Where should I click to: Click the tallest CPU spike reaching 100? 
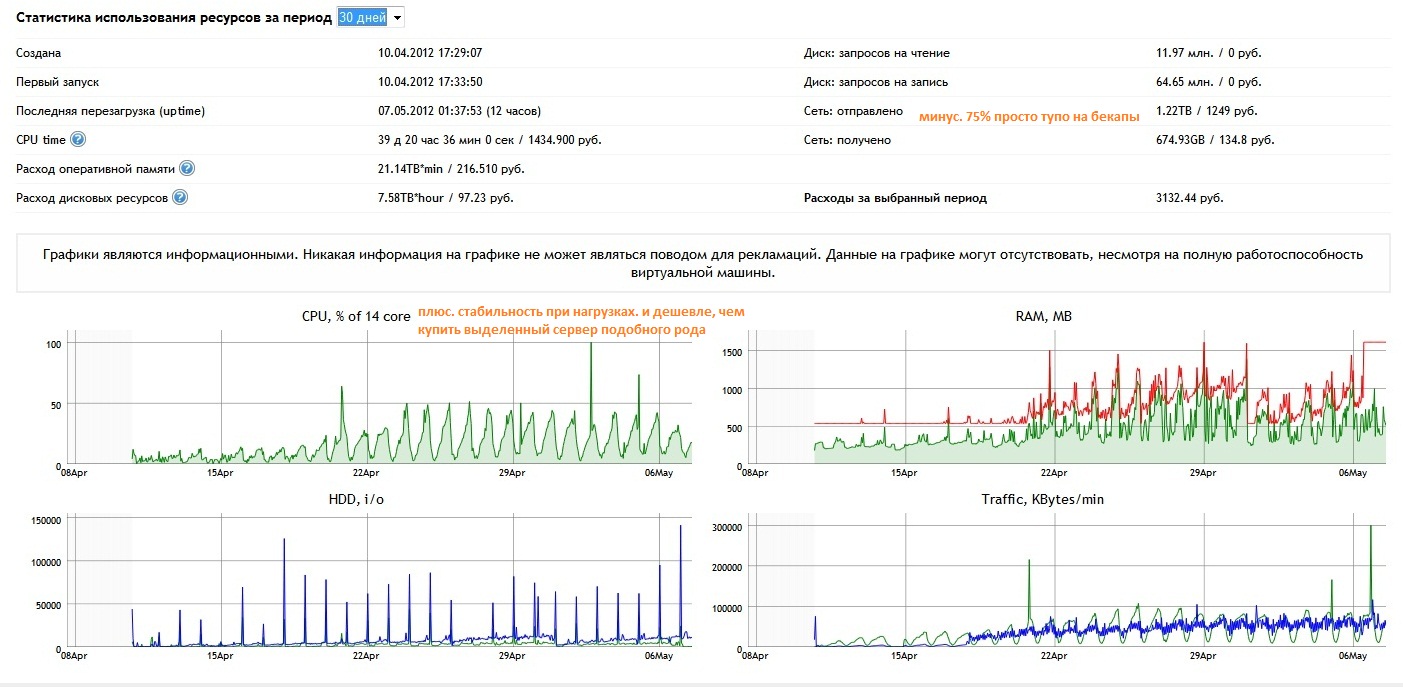590,346
